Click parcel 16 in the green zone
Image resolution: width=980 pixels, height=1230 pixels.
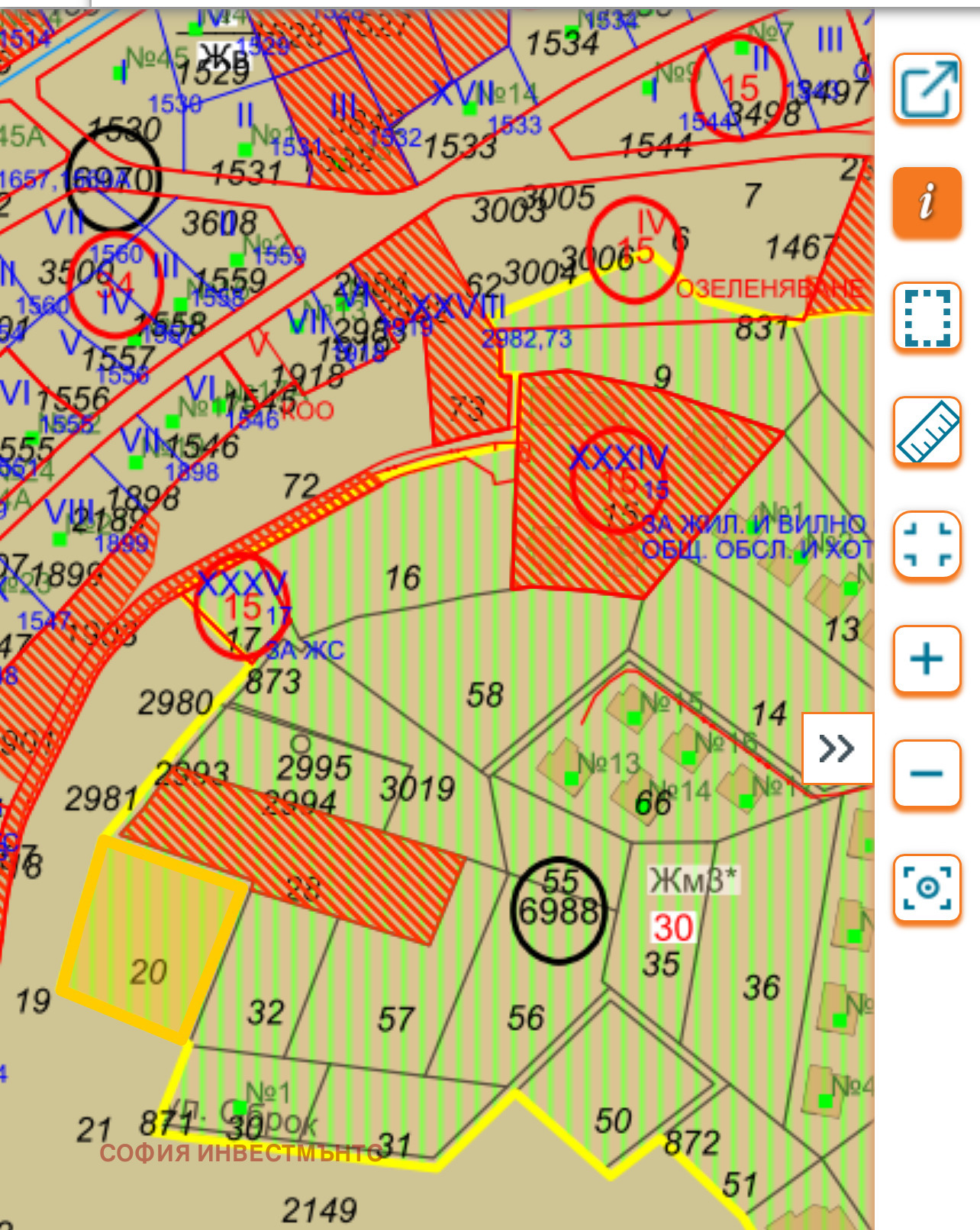pos(402,578)
